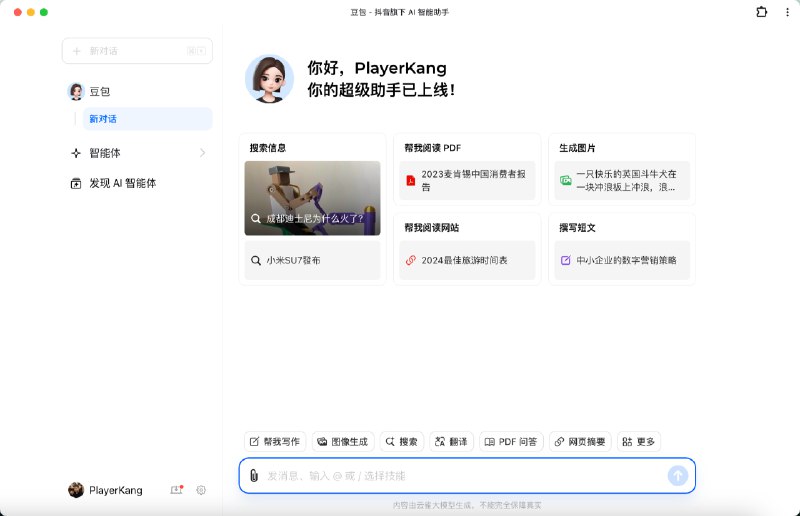Image resolution: width=800 pixels, height=516 pixels.
Task: Choose the 2024最佳旅游时间表 suggestion
Action: coord(467,260)
